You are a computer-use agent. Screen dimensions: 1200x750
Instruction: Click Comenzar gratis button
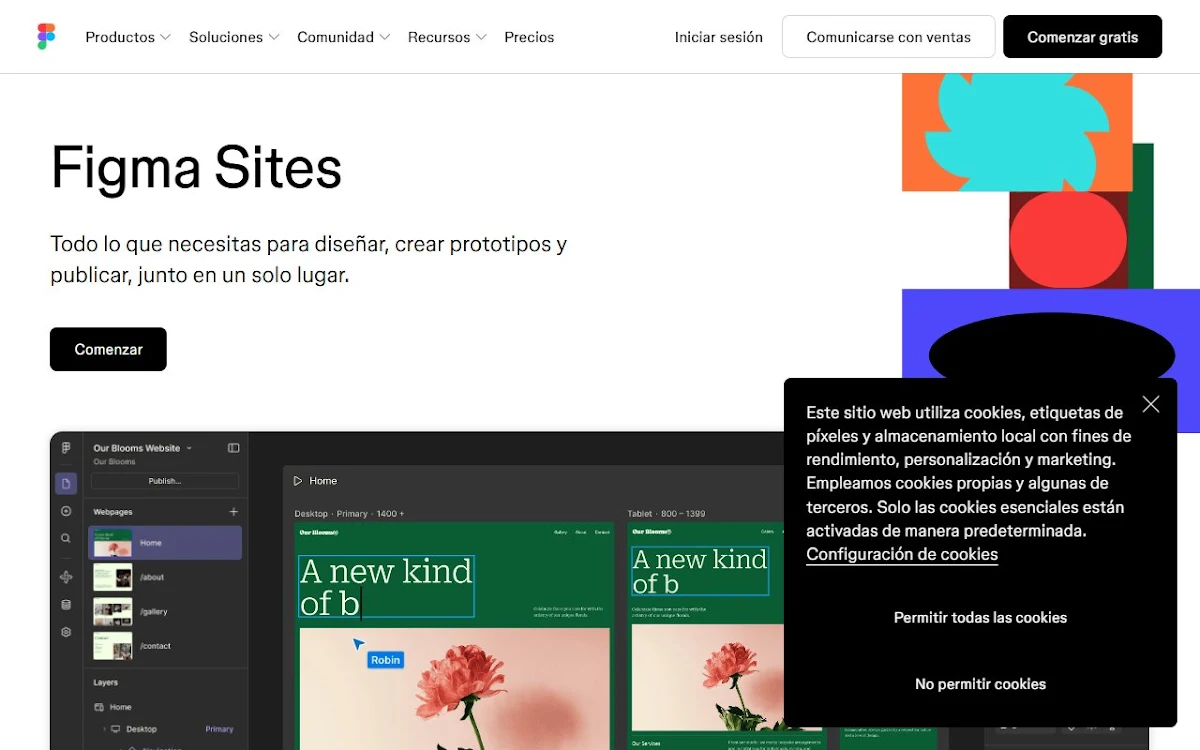(1082, 37)
